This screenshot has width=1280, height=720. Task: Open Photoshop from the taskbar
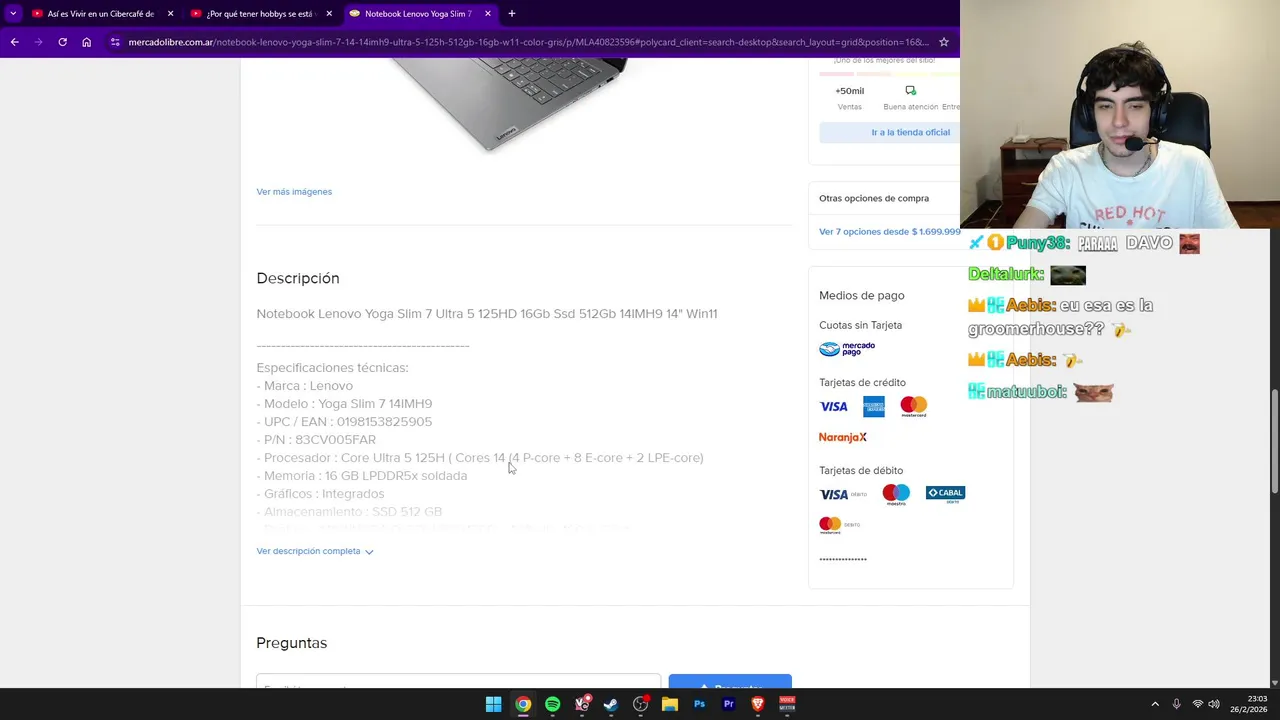click(699, 704)
